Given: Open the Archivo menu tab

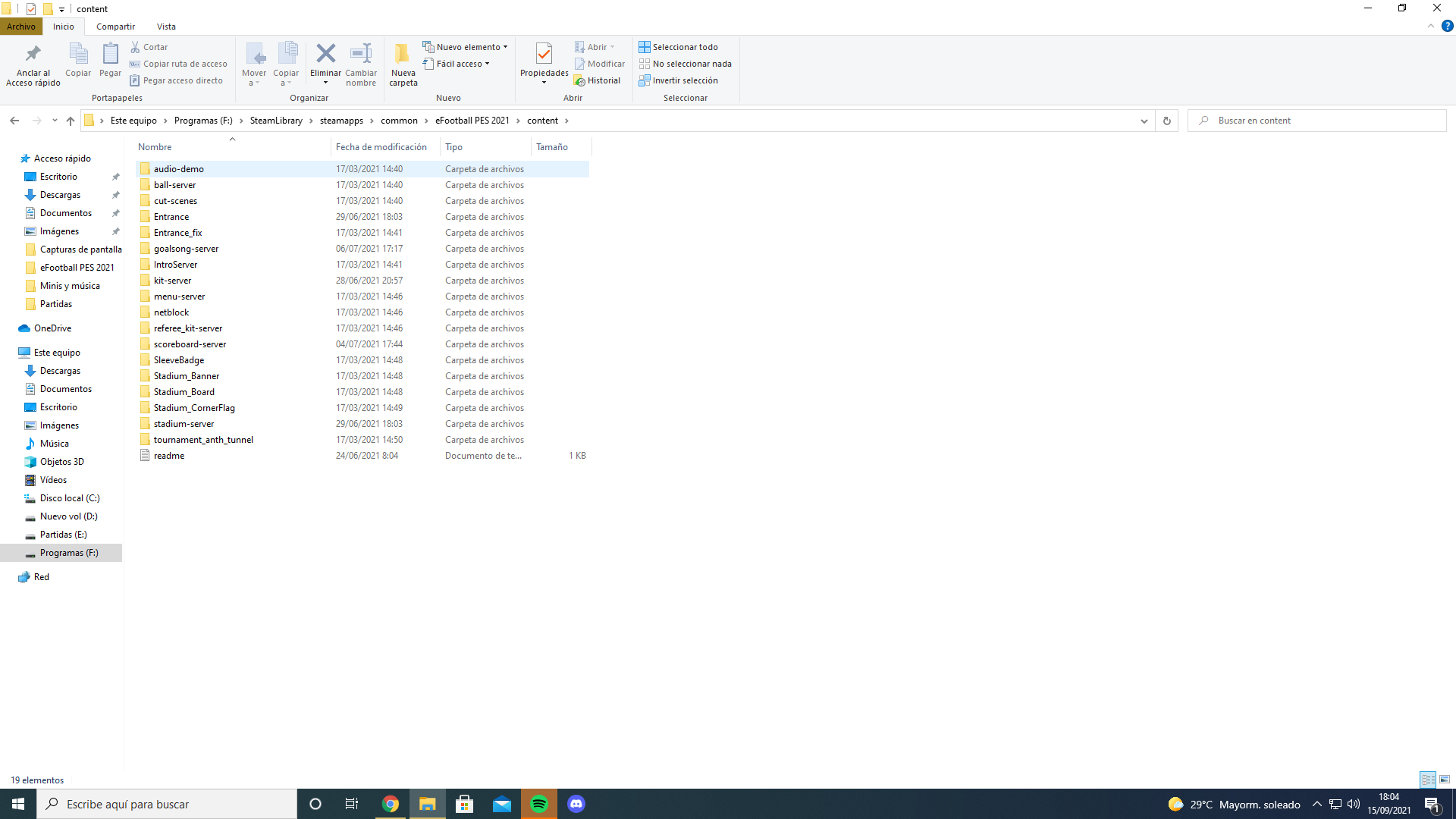Looking at the screenshot, I should tap(21, 27).
